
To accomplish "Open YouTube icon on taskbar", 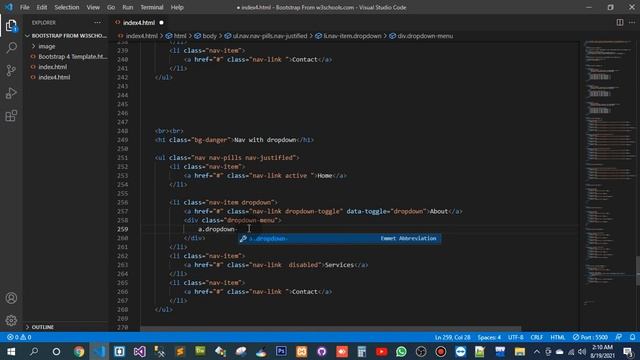I will [382, 351].
